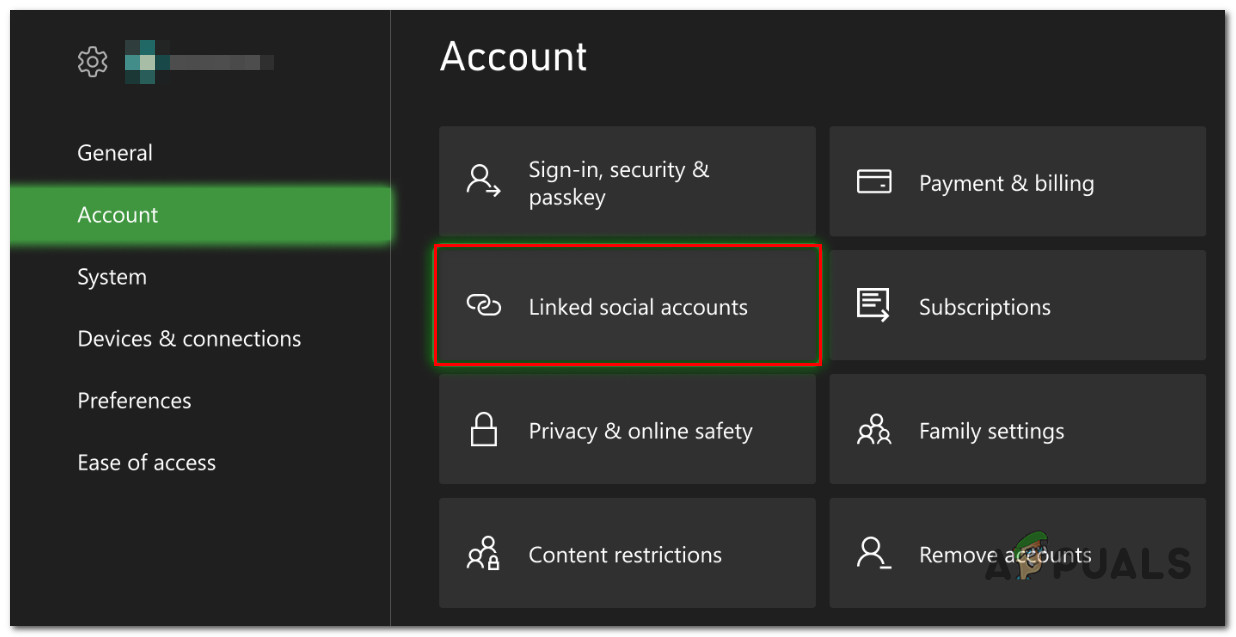The width and height of the screenshot is (1236, 637).
Task: Select Devices & connections in sidebar
Action: click(x=189, y=338)
